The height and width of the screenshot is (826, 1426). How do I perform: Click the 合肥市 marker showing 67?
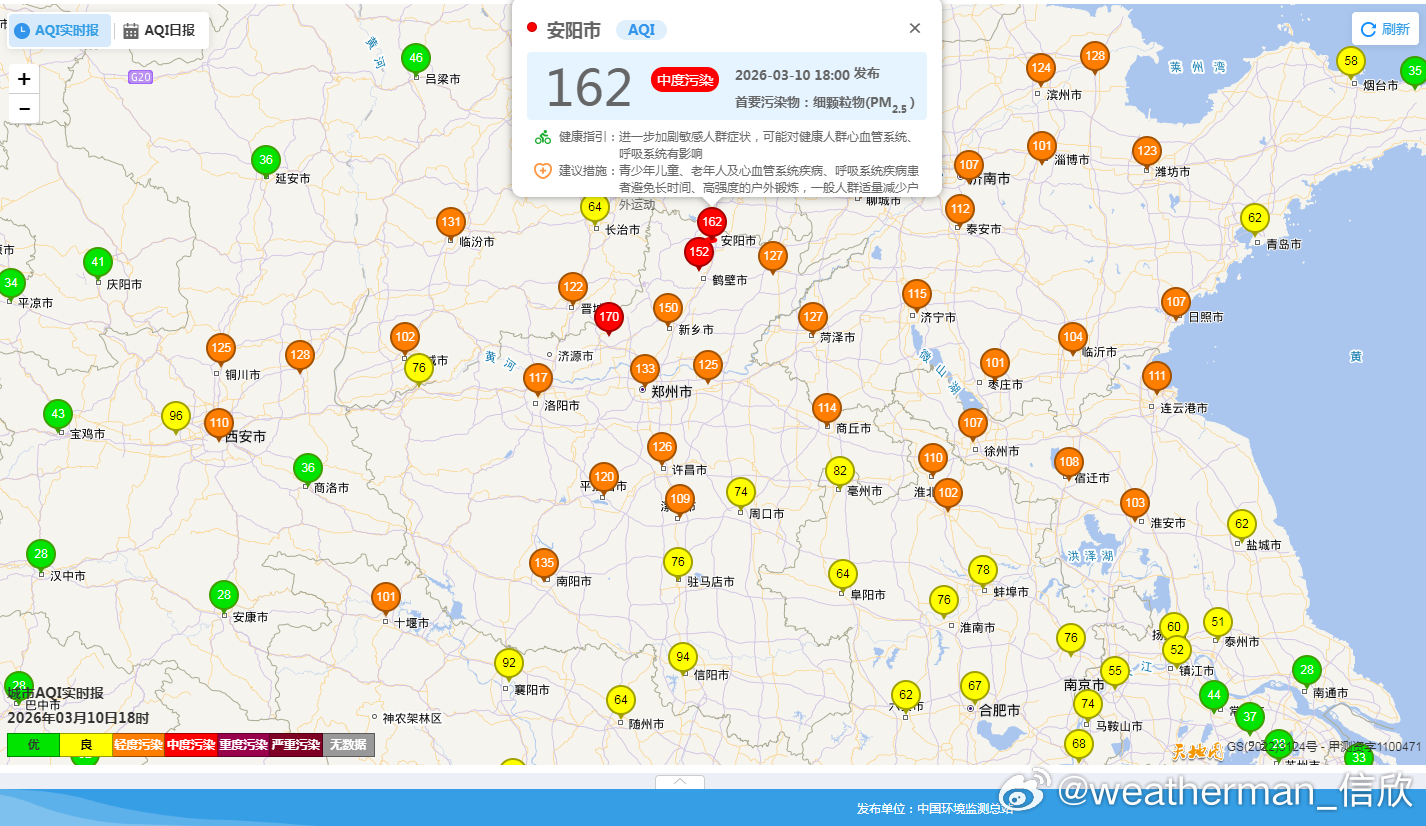pos(974,688)
